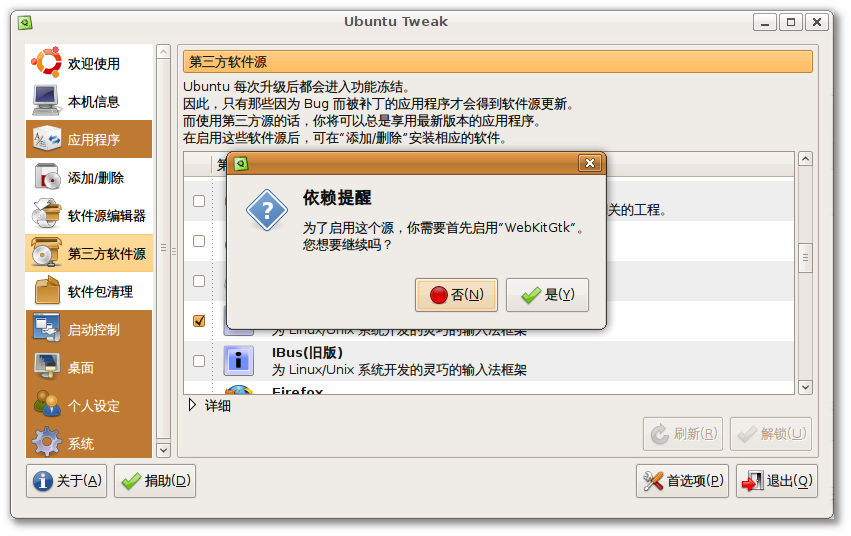The width and height of the screenshot is (851, 536).
Task: Expand the 详细 details section
Action: pyautogui.click(x=192, y=405)
